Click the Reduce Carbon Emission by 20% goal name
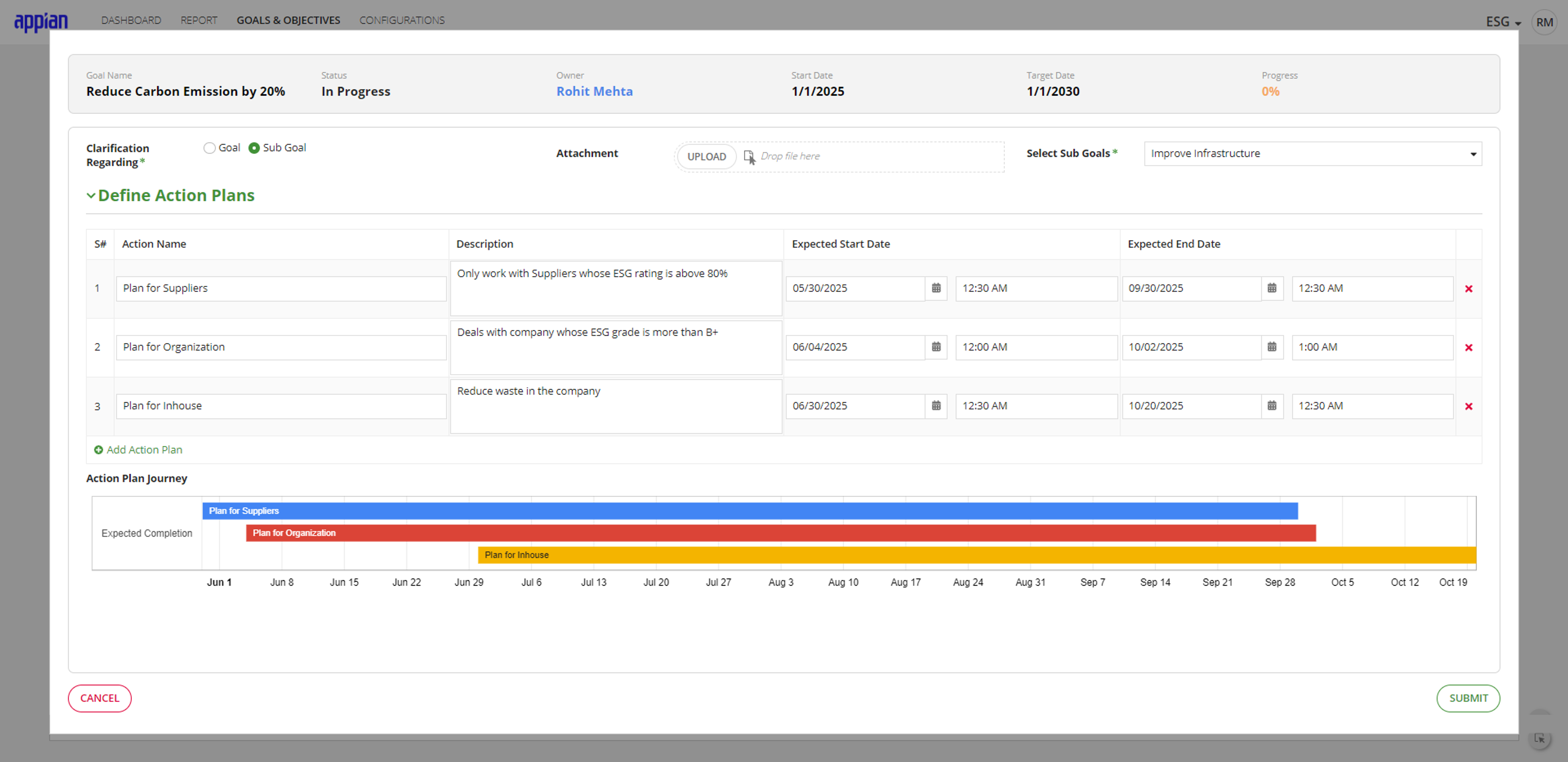Screen dimensions: 1568x762 [186, 91]
